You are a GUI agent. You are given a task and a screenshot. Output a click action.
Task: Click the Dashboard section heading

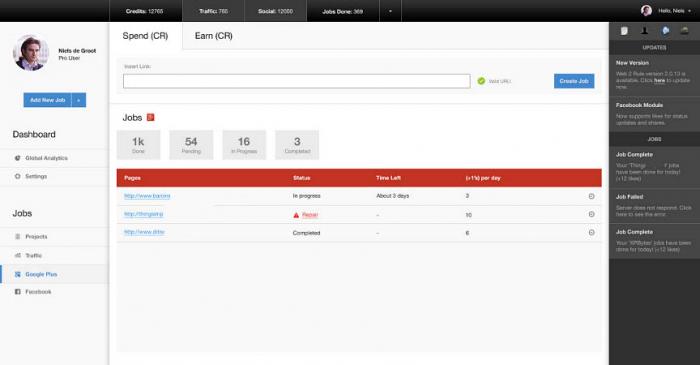[x=34, y=134]
